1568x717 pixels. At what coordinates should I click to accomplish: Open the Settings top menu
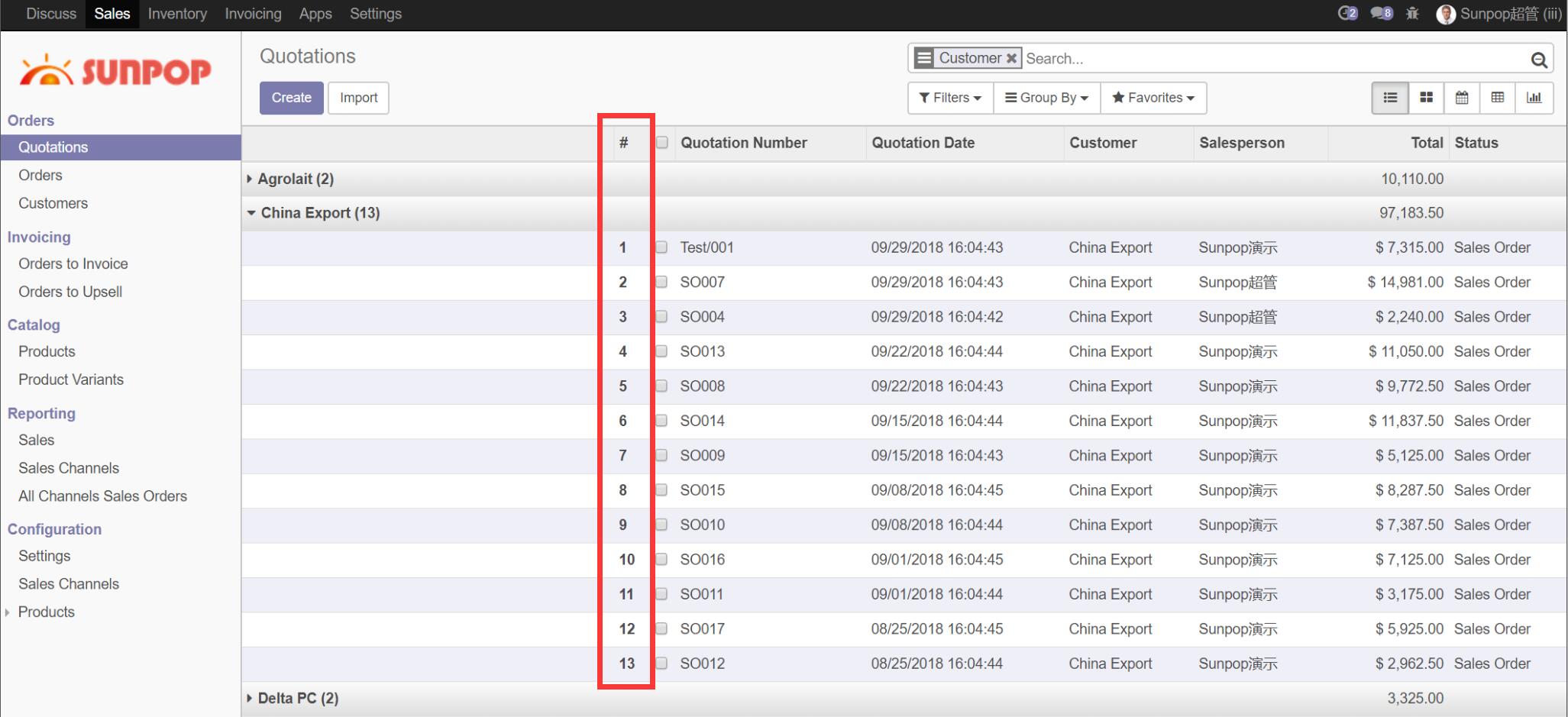pyautogui.click(x=376, y=14)
